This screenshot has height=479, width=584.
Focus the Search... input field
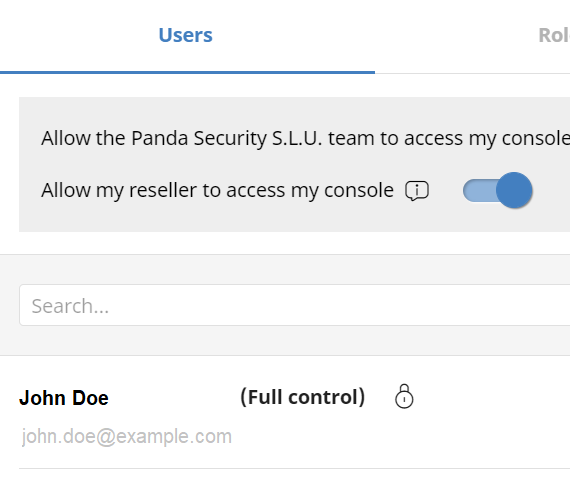(295, 305)
